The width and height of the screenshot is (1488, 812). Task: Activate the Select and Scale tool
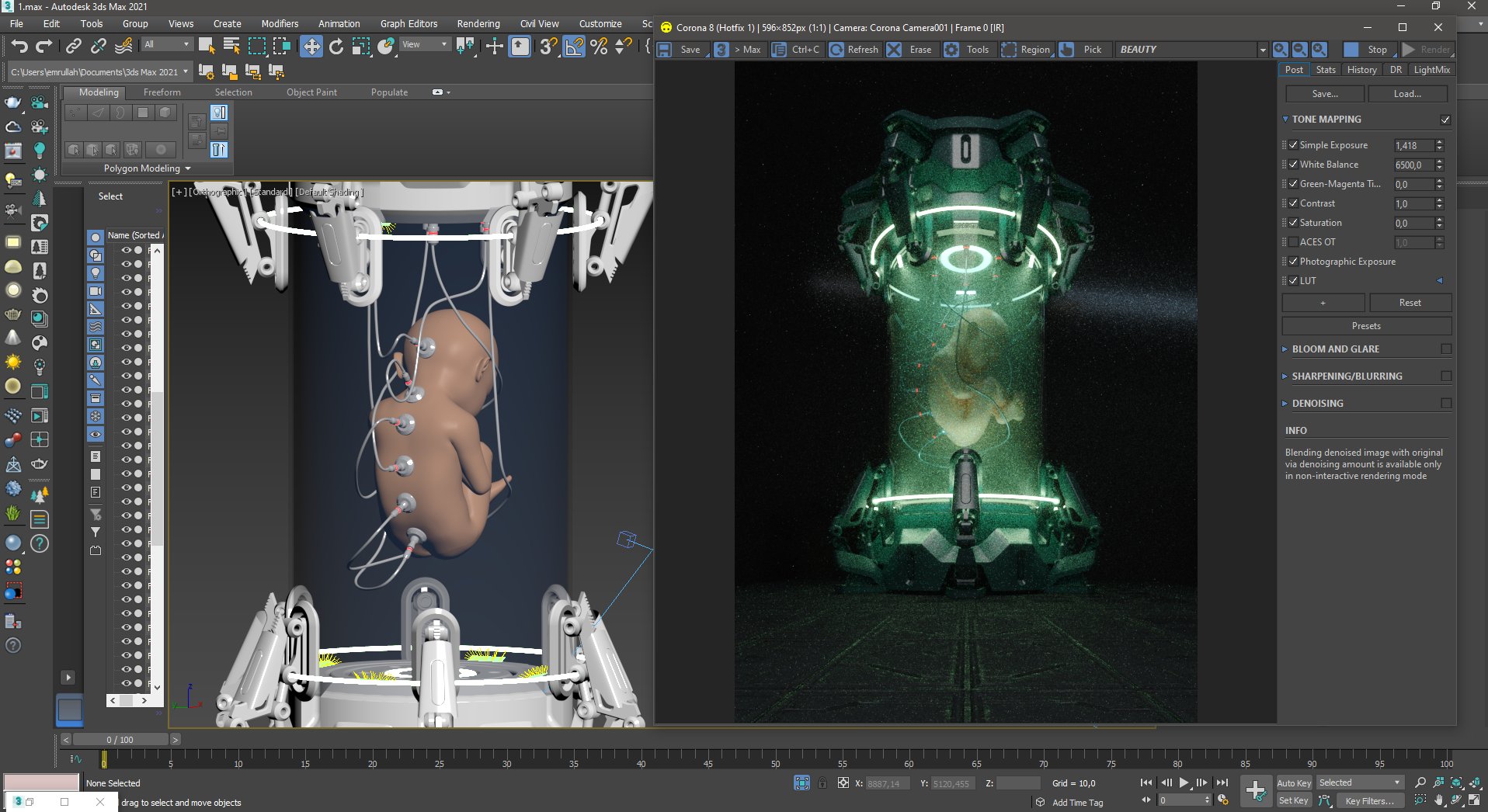pos(361,47)
